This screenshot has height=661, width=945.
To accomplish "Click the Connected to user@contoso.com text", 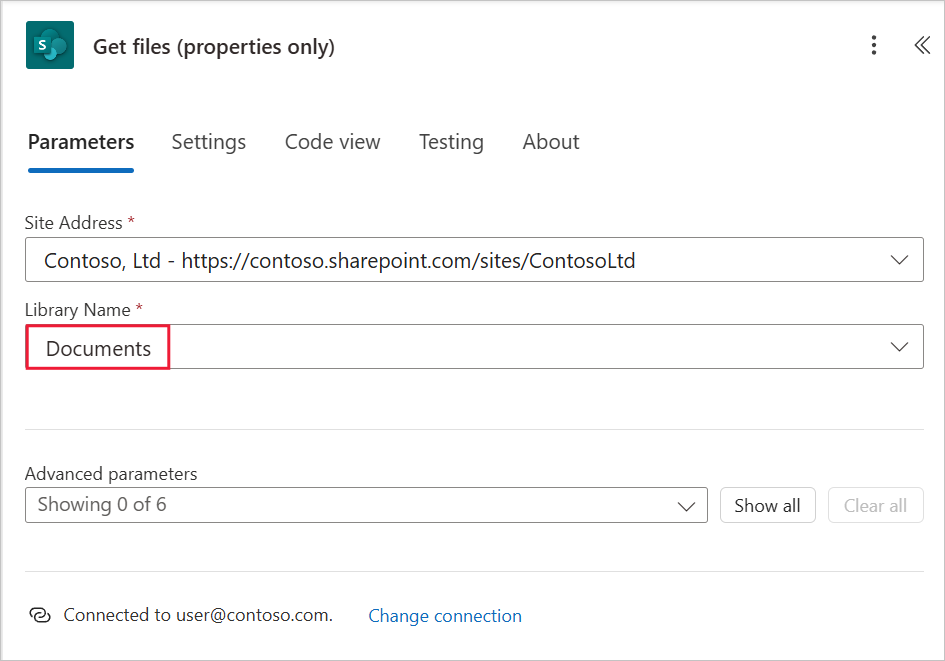I will click(x=198, y=615).
